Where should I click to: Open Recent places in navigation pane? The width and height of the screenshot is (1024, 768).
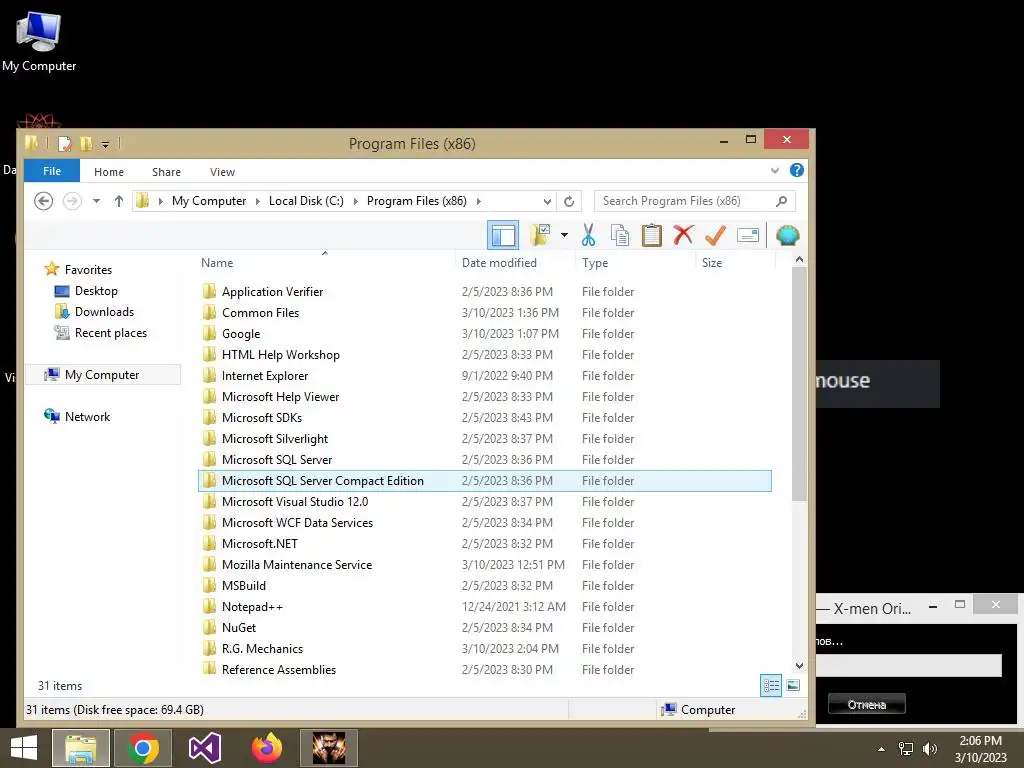pyautogui.click(x=111, y=332)
